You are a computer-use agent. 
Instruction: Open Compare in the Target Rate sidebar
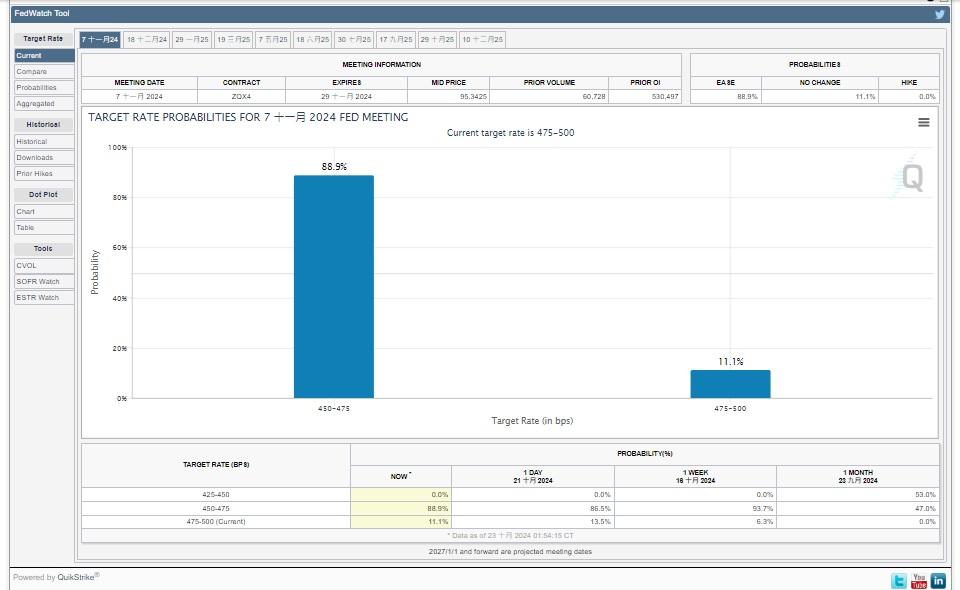click(x=44, y=72)
